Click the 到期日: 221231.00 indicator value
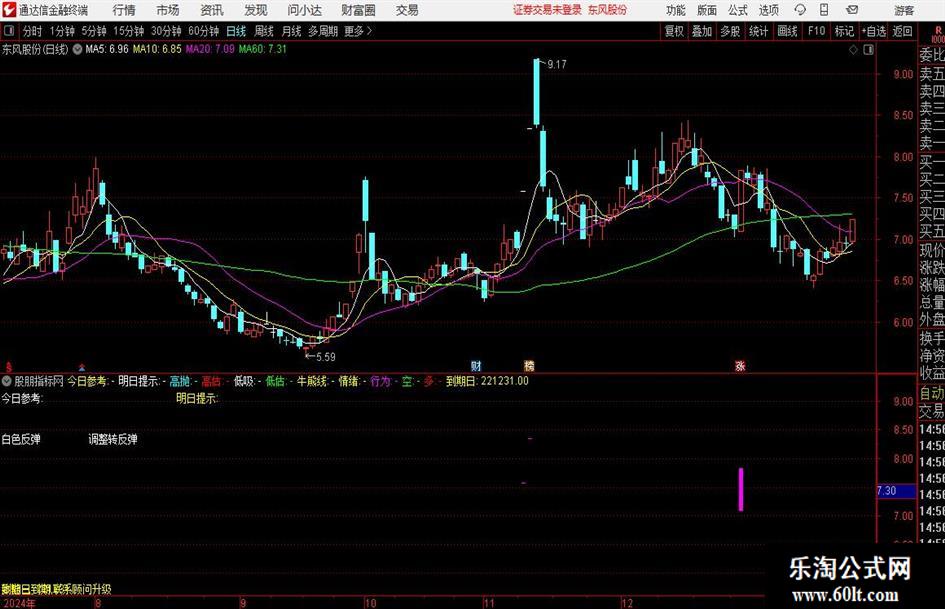945x609 pixels. (x=487, y=381)
